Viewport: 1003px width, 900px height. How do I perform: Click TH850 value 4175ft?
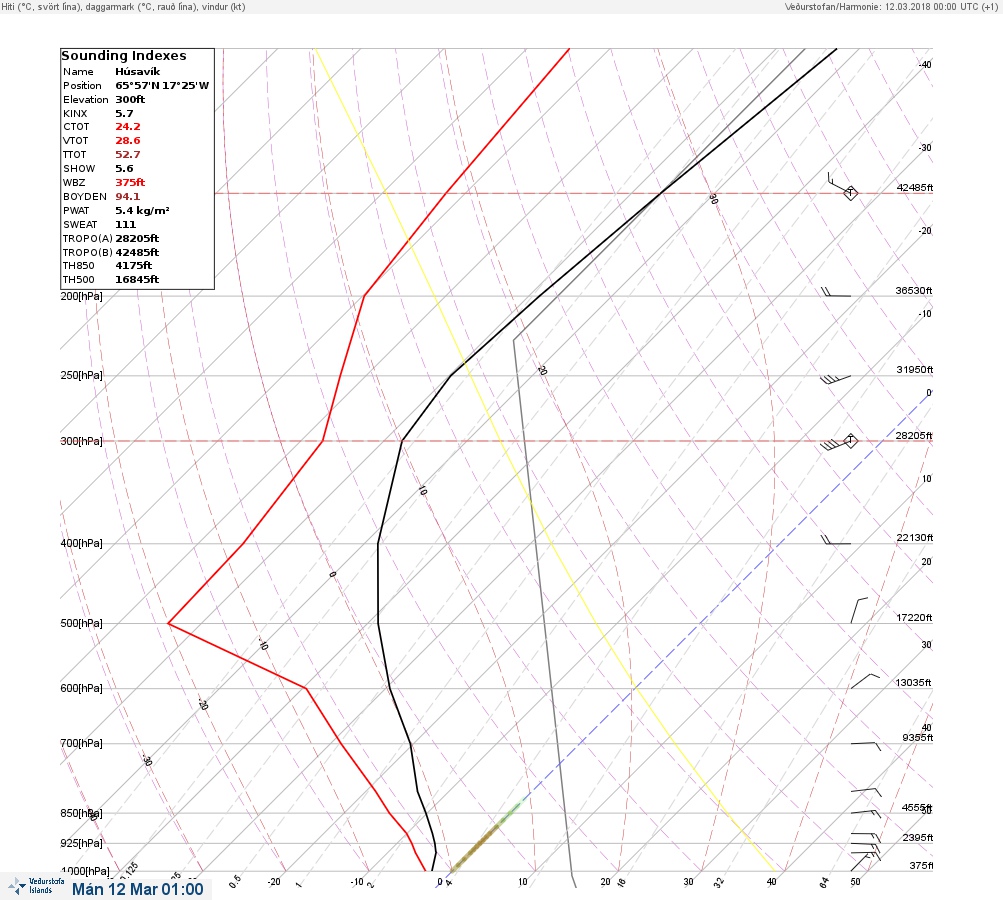coord(134,265)
